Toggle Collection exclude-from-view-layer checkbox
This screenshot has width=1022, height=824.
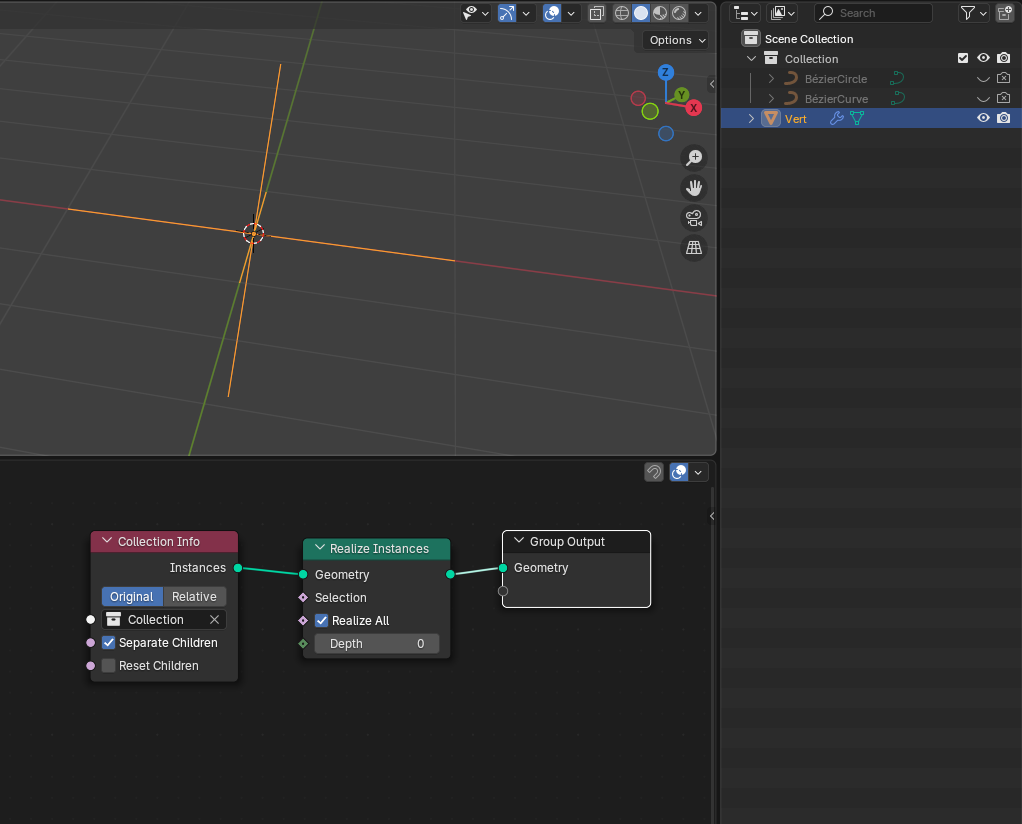[963, 58]
